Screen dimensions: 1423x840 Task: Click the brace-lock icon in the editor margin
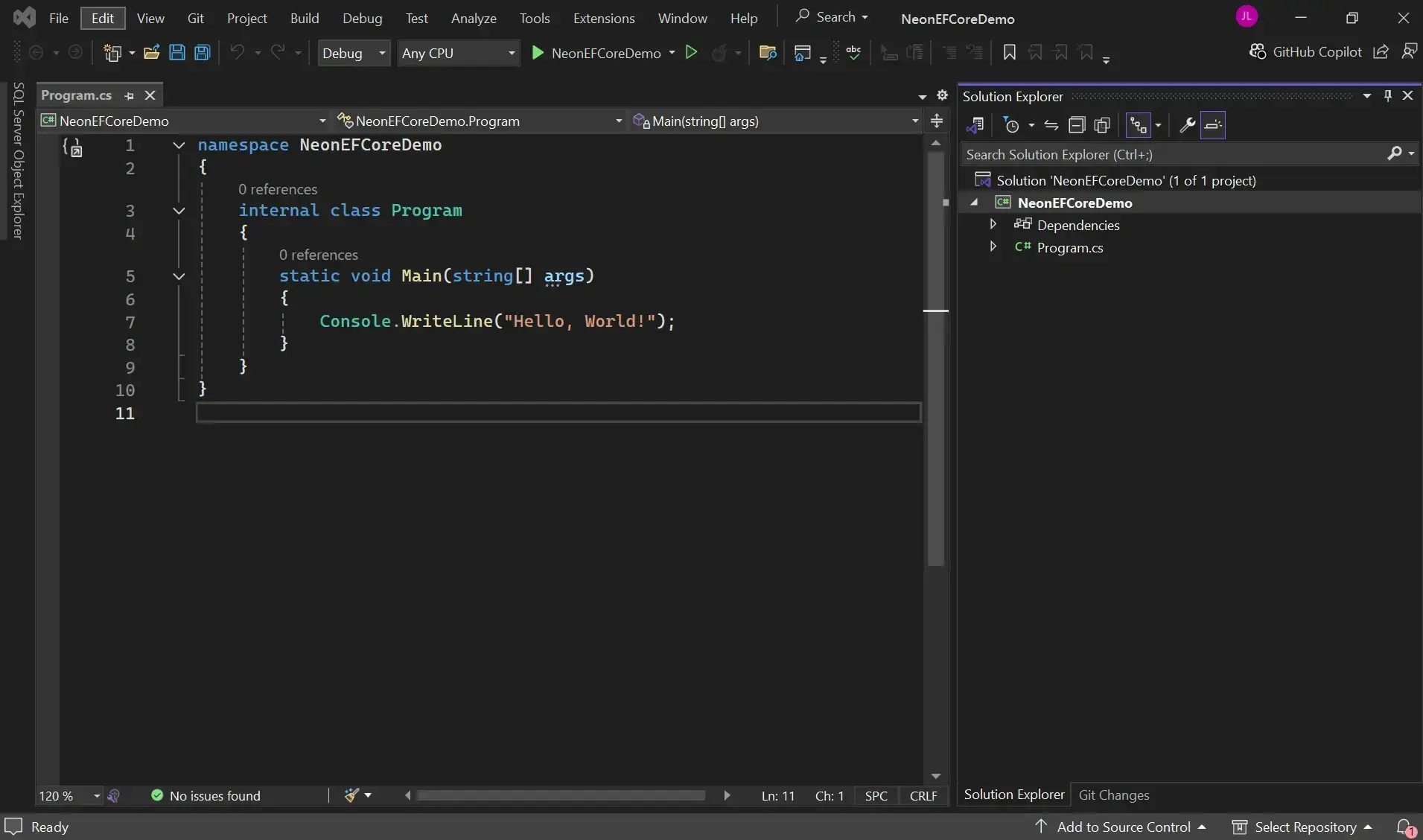72,147
